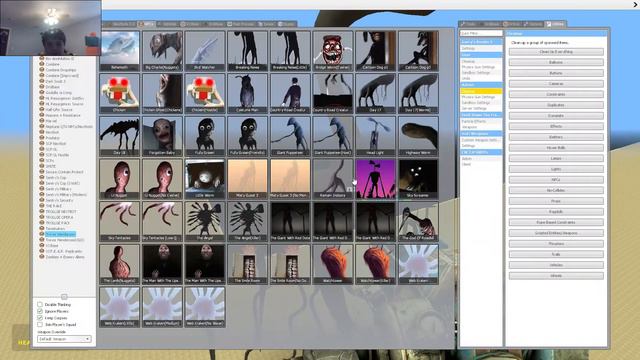The image size is (640, 360).
Task: Click the NPCs cleanup button
Action: tap(556, 180)
